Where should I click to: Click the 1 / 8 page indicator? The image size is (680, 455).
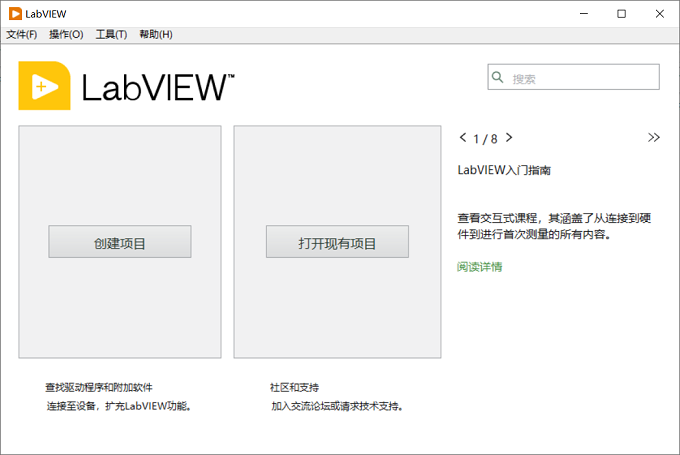485,139
